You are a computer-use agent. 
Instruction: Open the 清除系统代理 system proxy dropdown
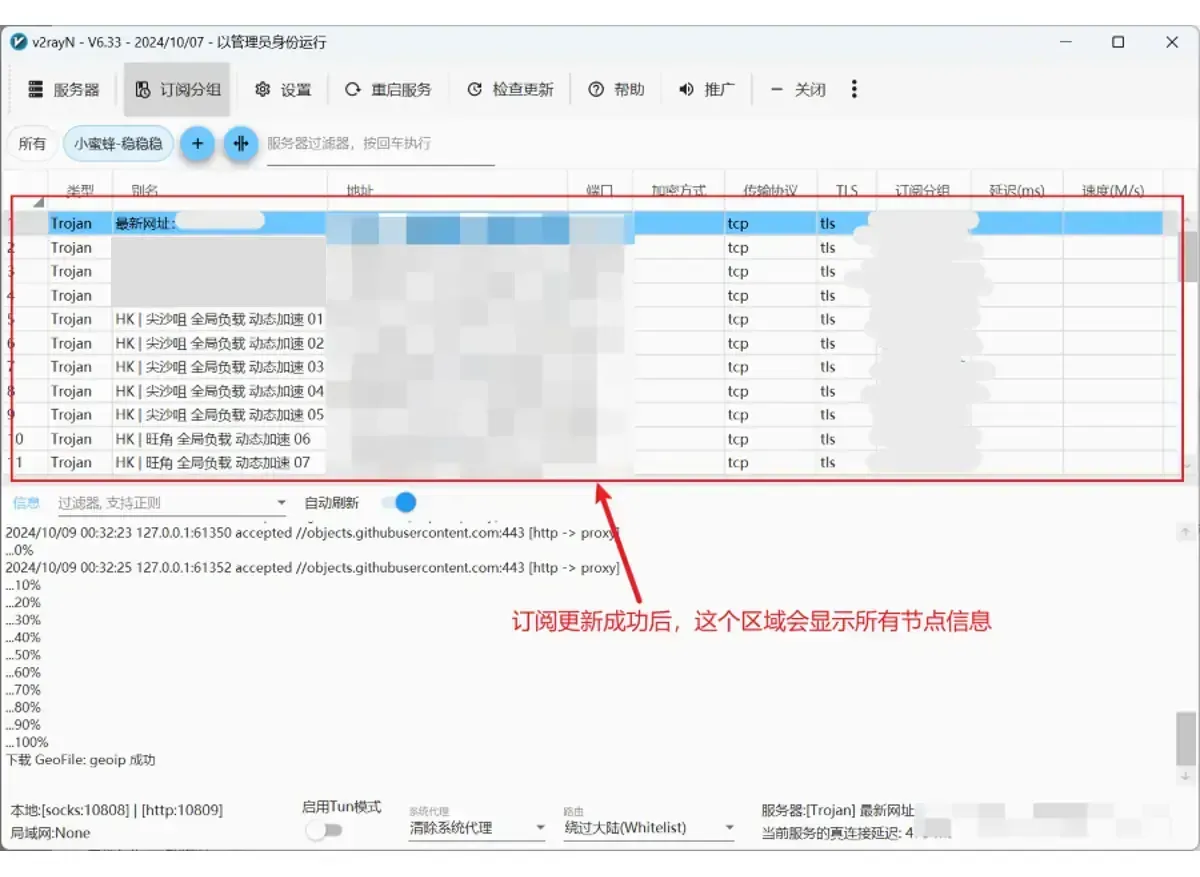pyautogui.click(x=477, y=828)
